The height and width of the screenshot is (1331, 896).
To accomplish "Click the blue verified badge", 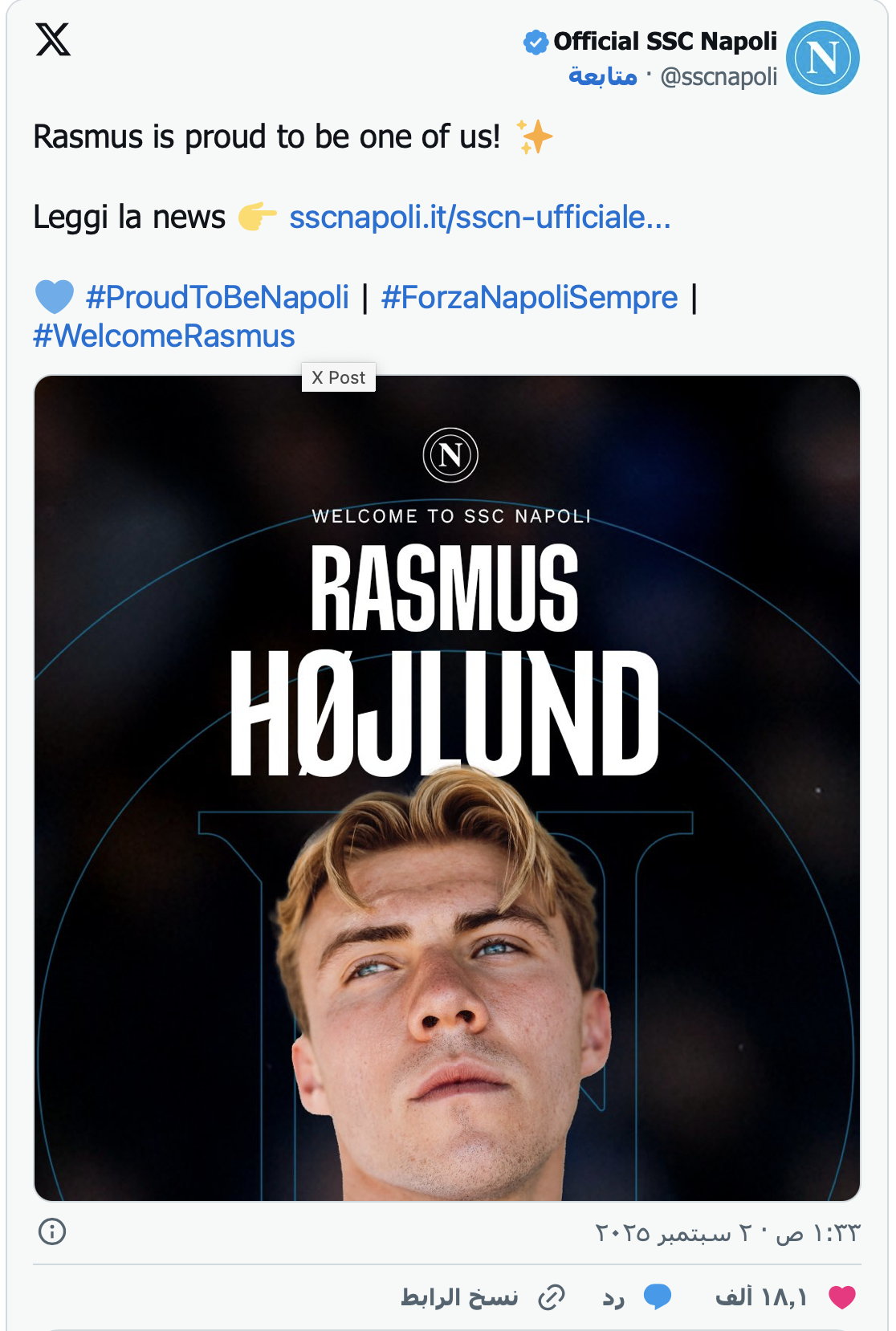I will pos(535,42).
